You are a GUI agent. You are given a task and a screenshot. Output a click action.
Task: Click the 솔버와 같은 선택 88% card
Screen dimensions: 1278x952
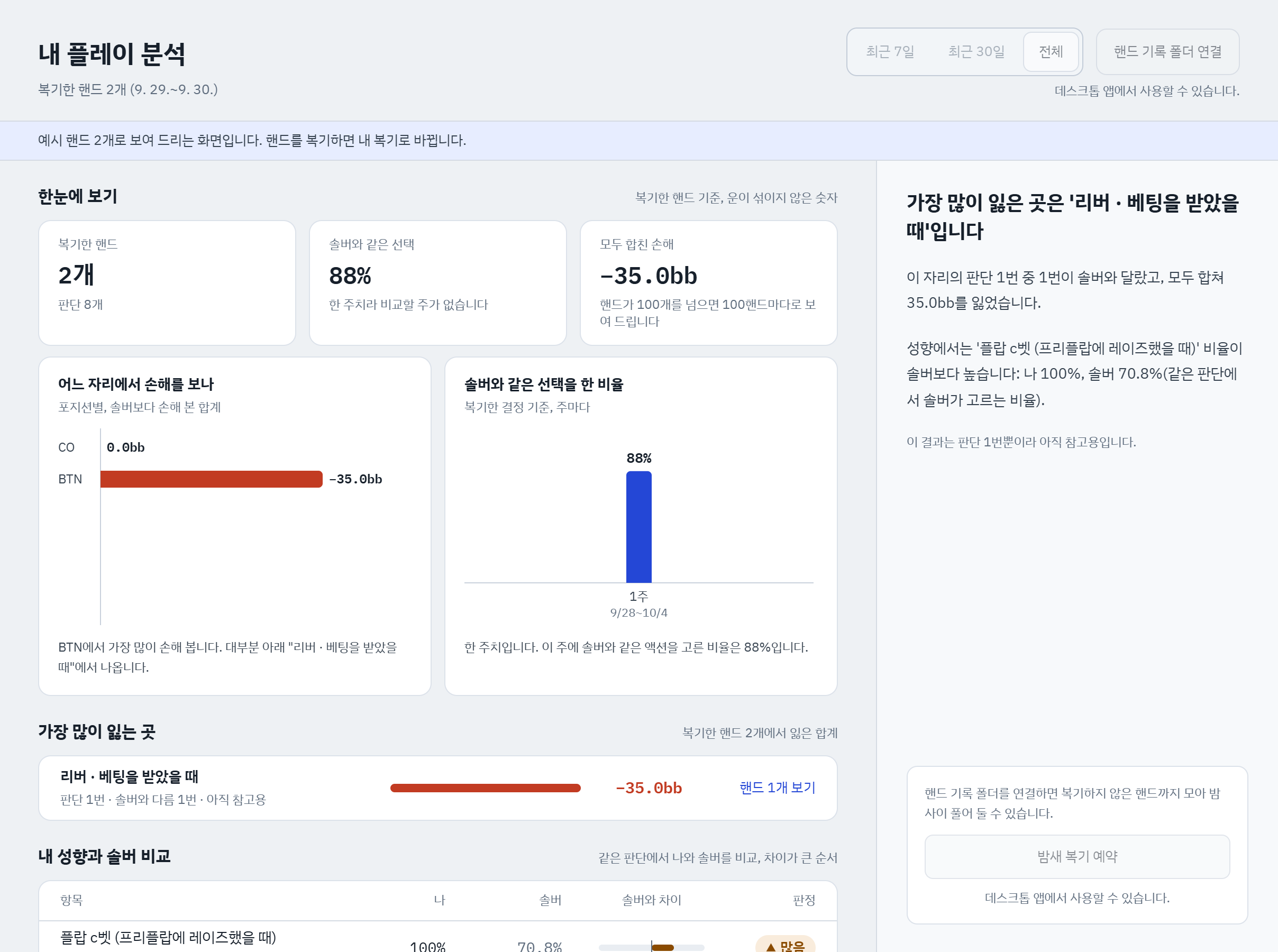pos(438,283)
